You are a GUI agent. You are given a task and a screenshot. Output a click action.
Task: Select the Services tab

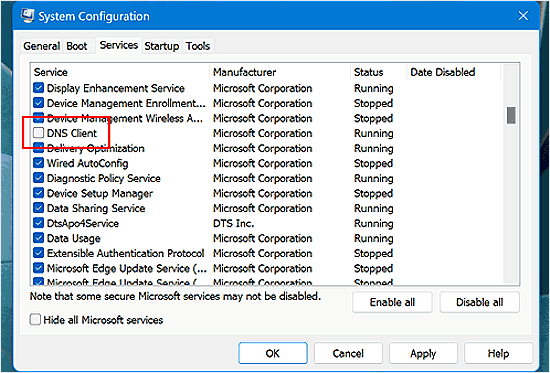tap(119, 45)
